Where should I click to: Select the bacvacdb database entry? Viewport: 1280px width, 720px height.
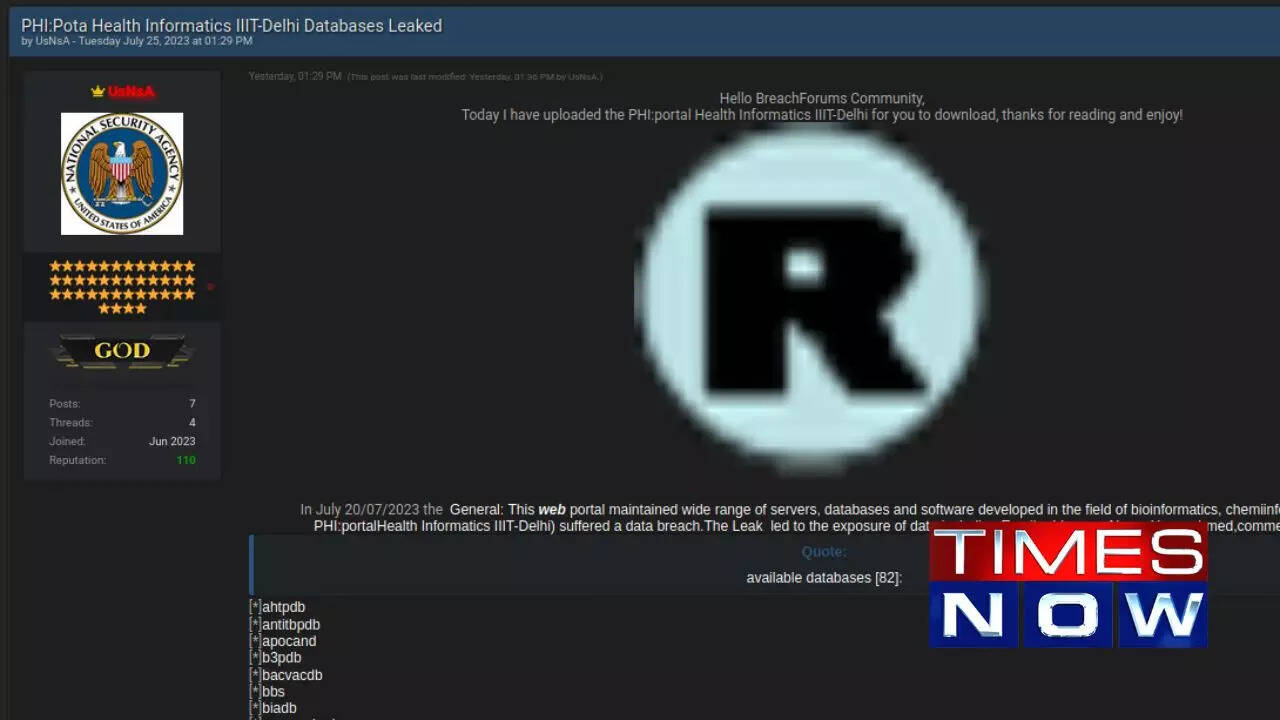[291, 675]
